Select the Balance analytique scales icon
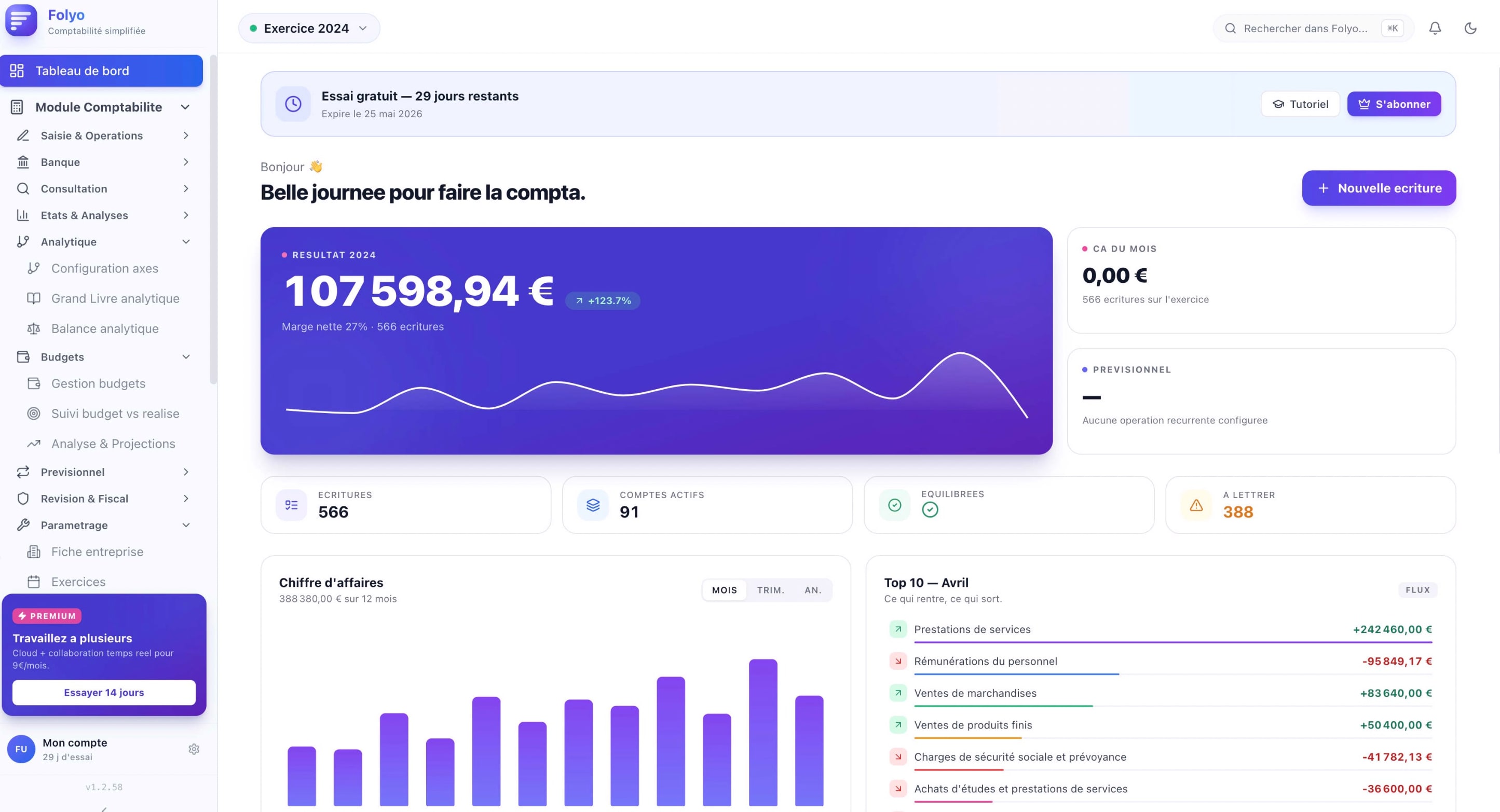The width and height of the screenshot is (1500, 812). tap(33, 328)
